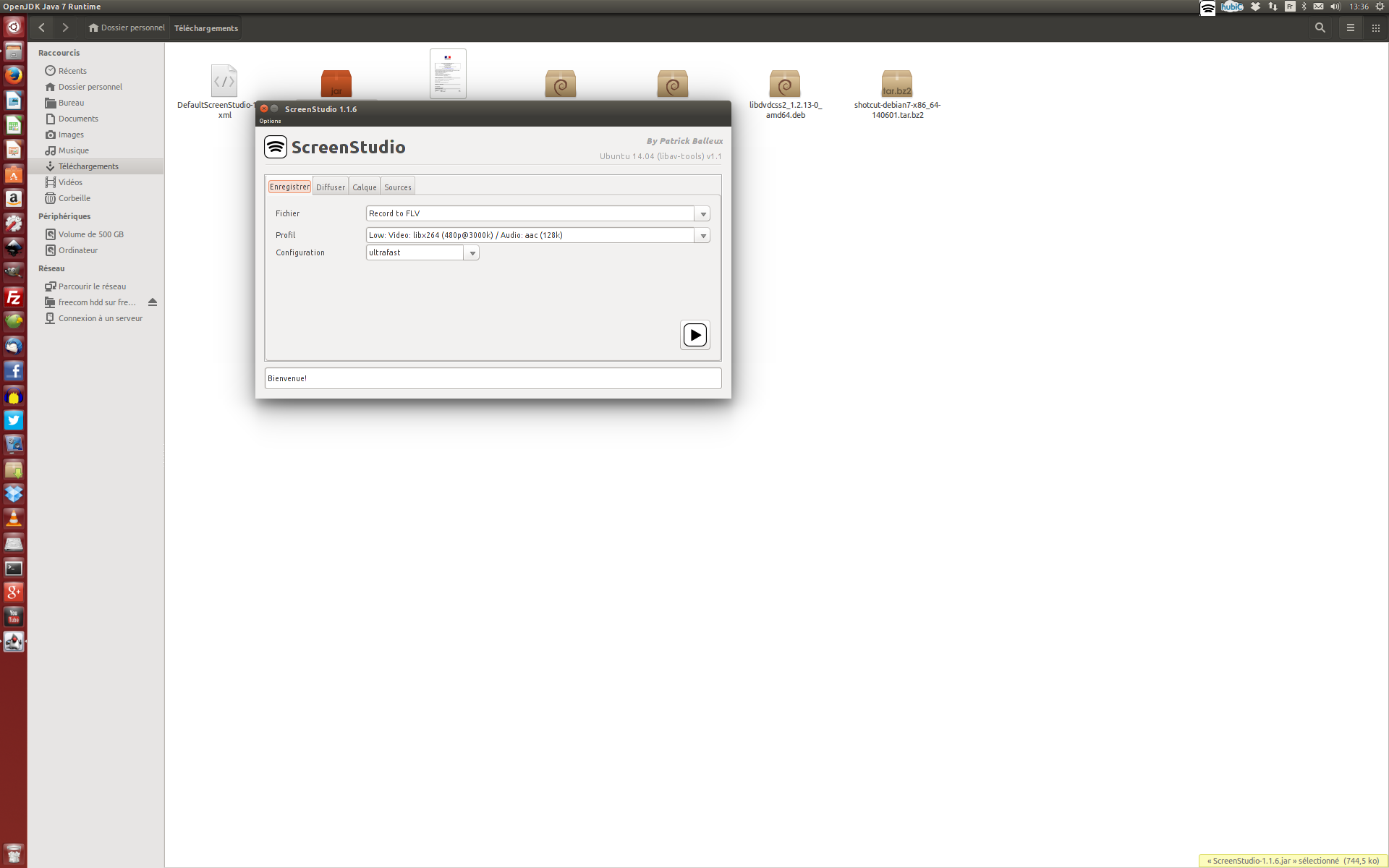1389x868 pixels.
Task: Open FileZilla from the launcher
Action: click(14, 297)
